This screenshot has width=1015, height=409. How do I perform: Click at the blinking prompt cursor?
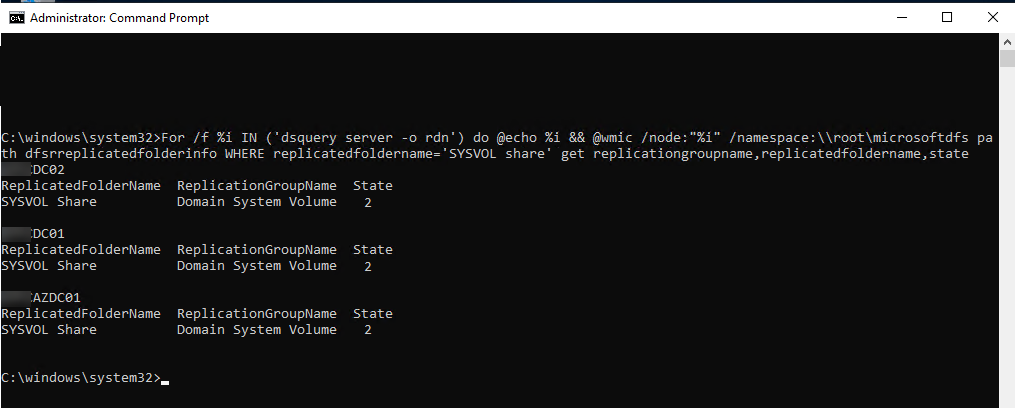pos(165,382)
